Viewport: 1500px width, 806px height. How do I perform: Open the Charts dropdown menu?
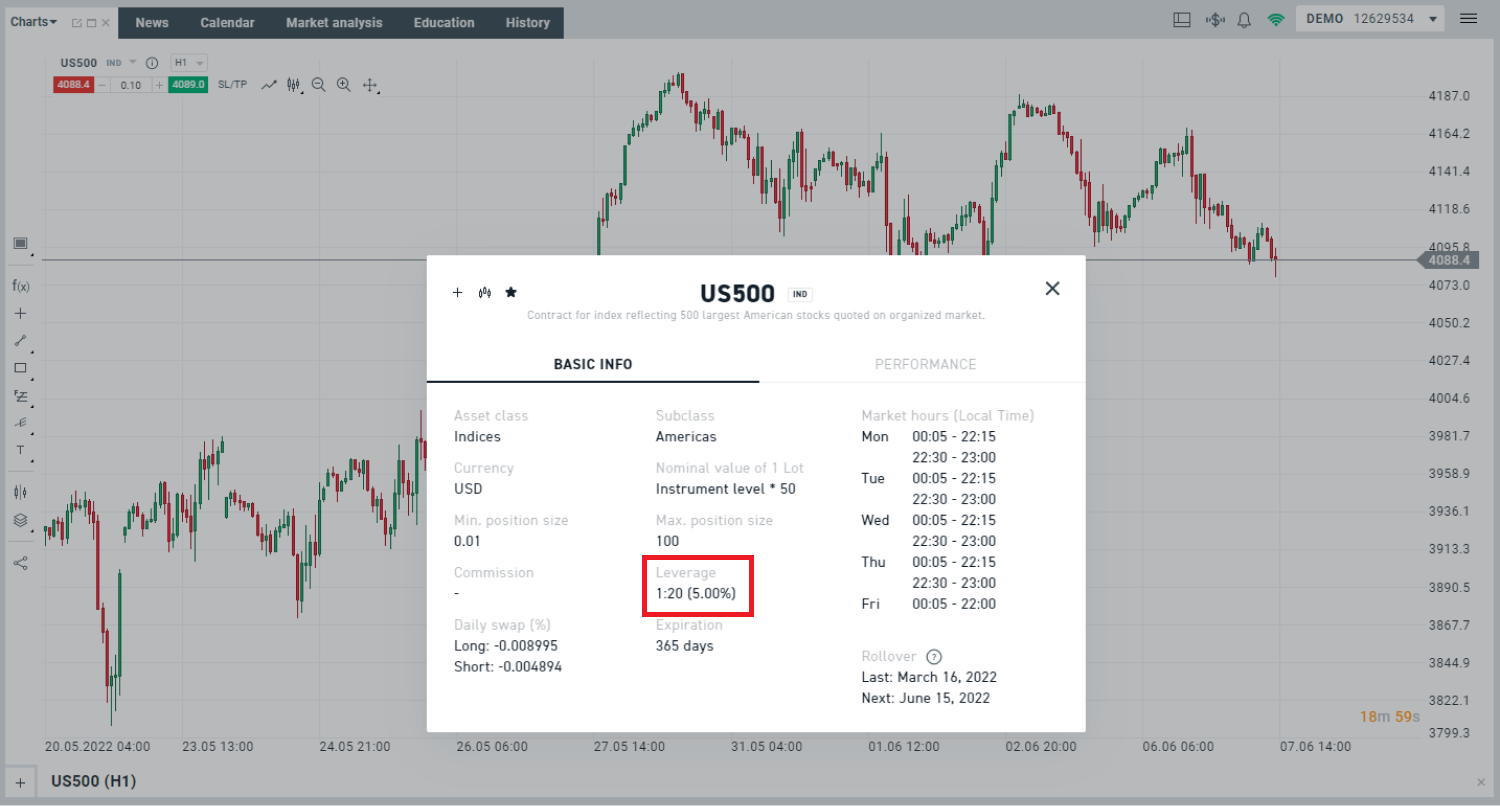tap(34, 22)
